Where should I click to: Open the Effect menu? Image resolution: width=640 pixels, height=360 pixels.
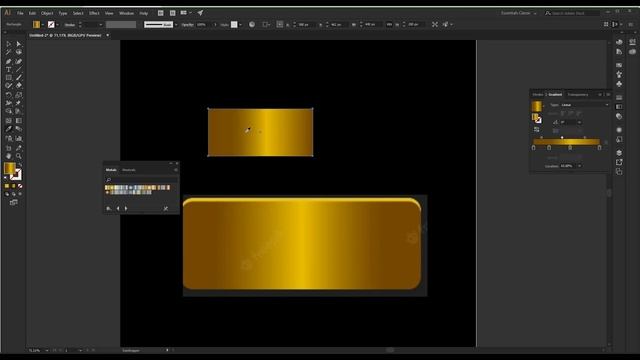click(94, 13)
